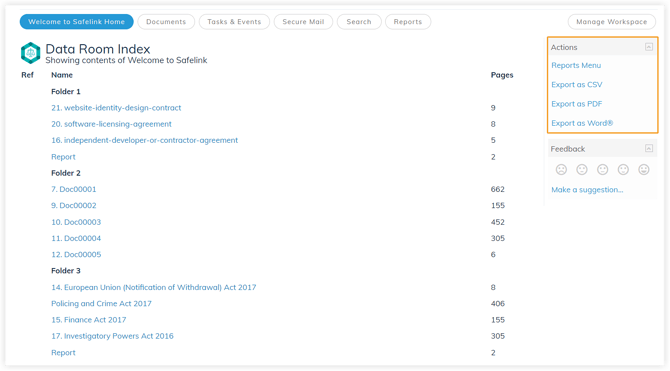
Task: Collapse the Actions panel
Action: tap(649, 47)
